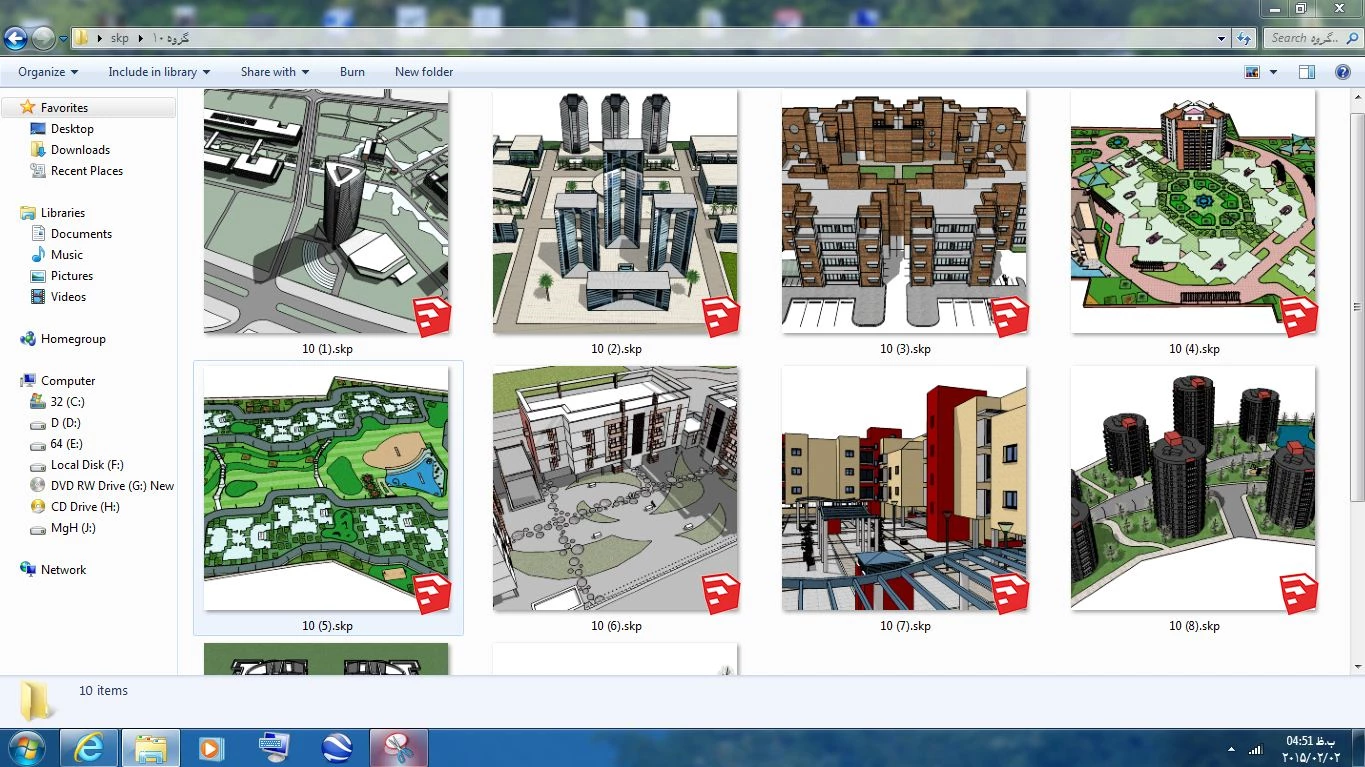This screenshot has height=767, width=1365.
Task: Open drive D (D:)
Action: 66,423
